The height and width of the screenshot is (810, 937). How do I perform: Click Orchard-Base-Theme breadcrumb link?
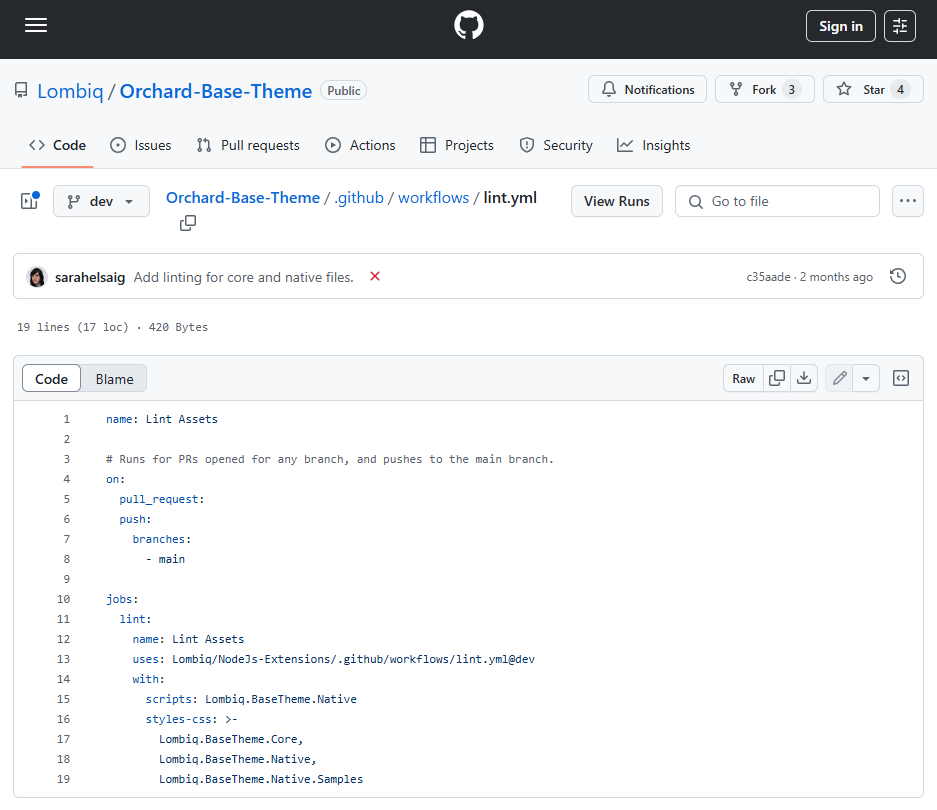point(243,198)
